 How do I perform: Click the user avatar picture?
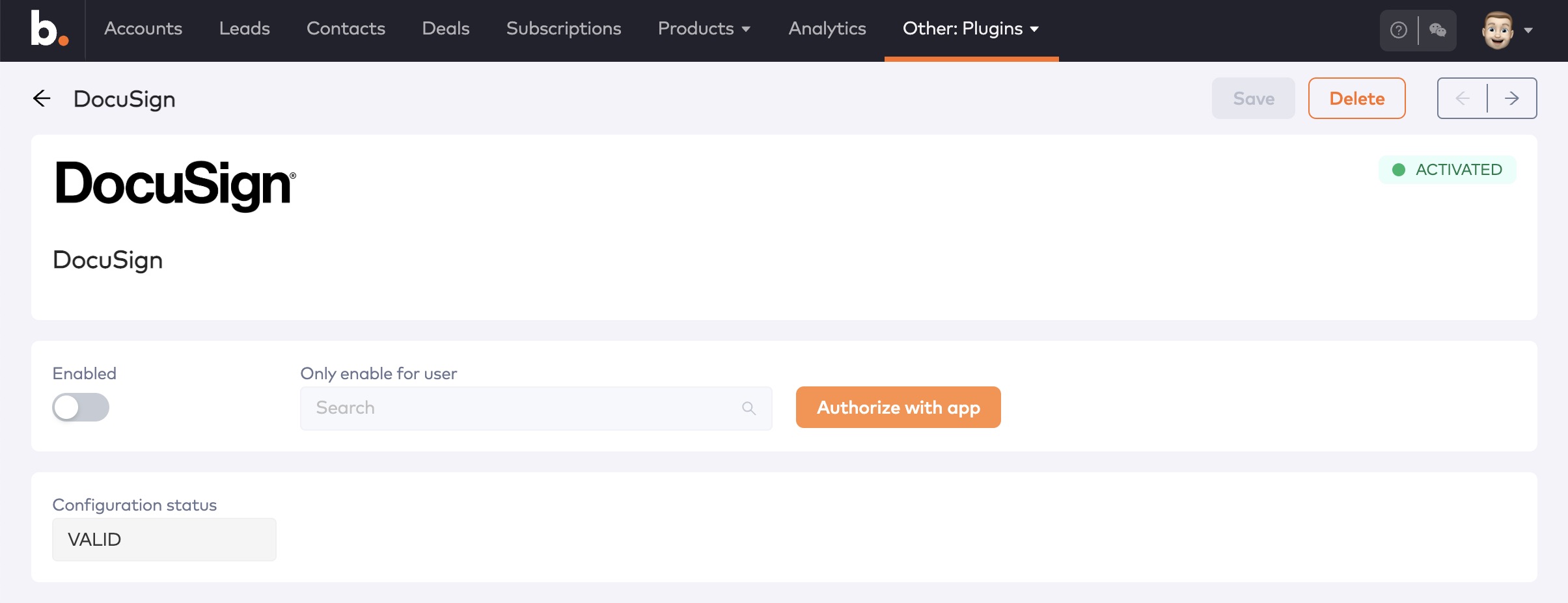tap(1498, 30)
